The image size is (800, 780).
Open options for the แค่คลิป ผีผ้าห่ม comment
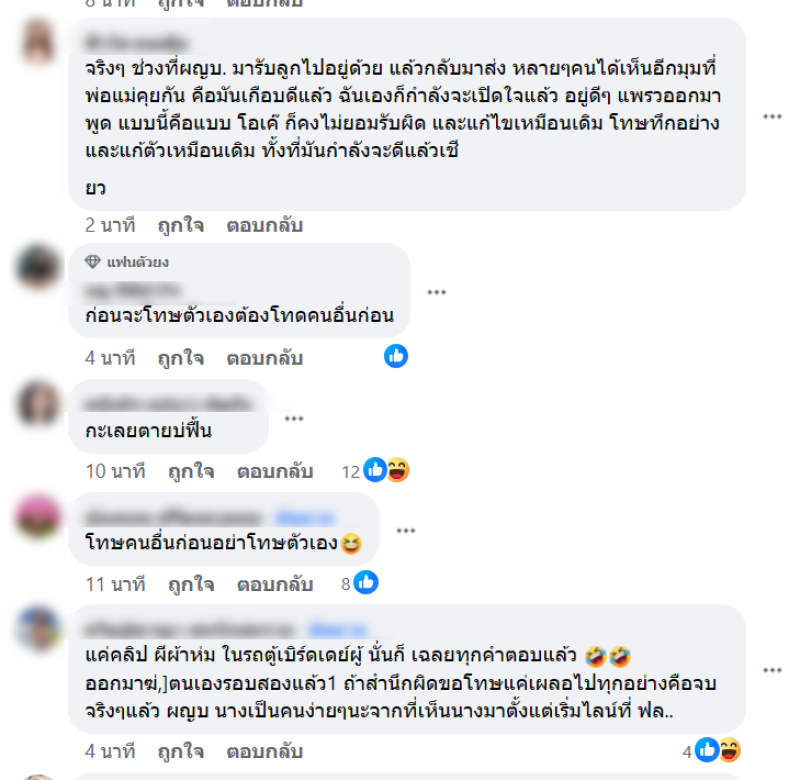coord(772,670)
